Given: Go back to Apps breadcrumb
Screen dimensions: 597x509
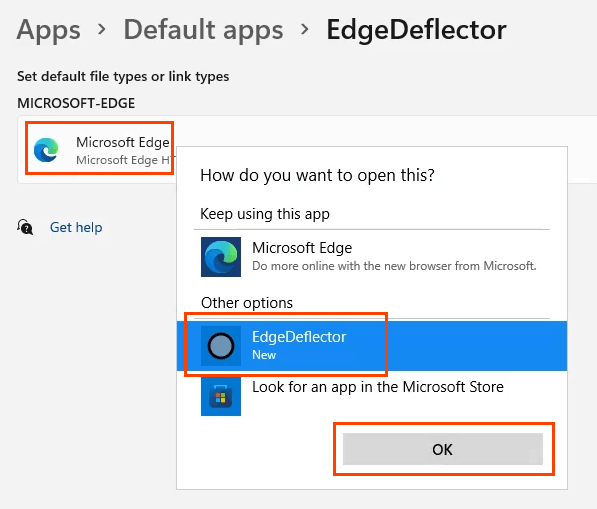Looking at the screenshot, I should click(x=49, y=30).
